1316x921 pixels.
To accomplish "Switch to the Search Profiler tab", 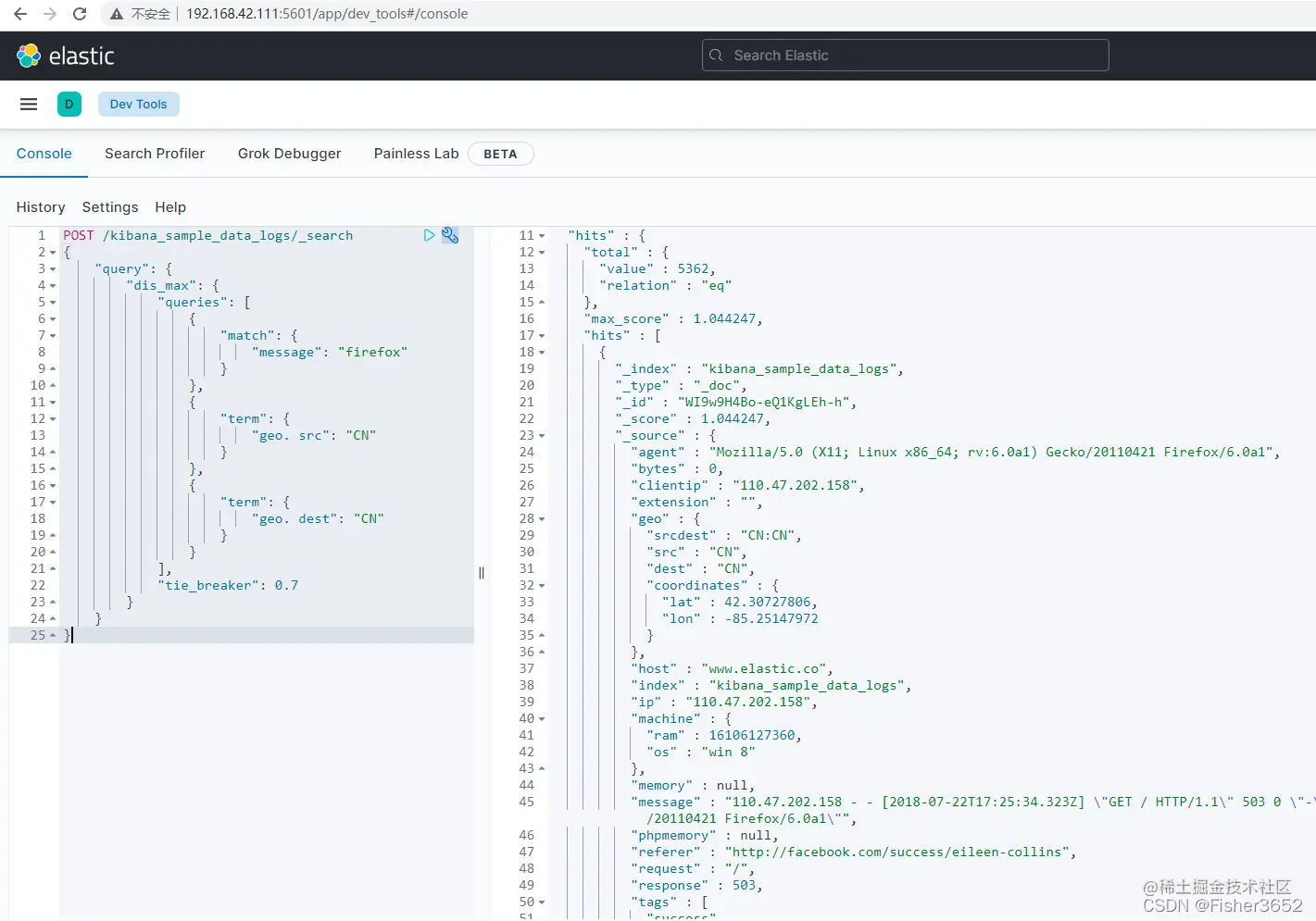I will (155, 154).
